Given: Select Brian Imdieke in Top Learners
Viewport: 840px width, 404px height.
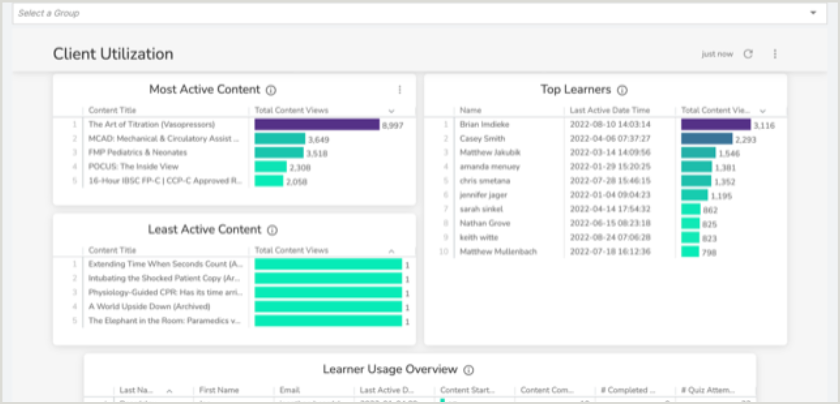Looking at the screenshot, I should 485,124.
